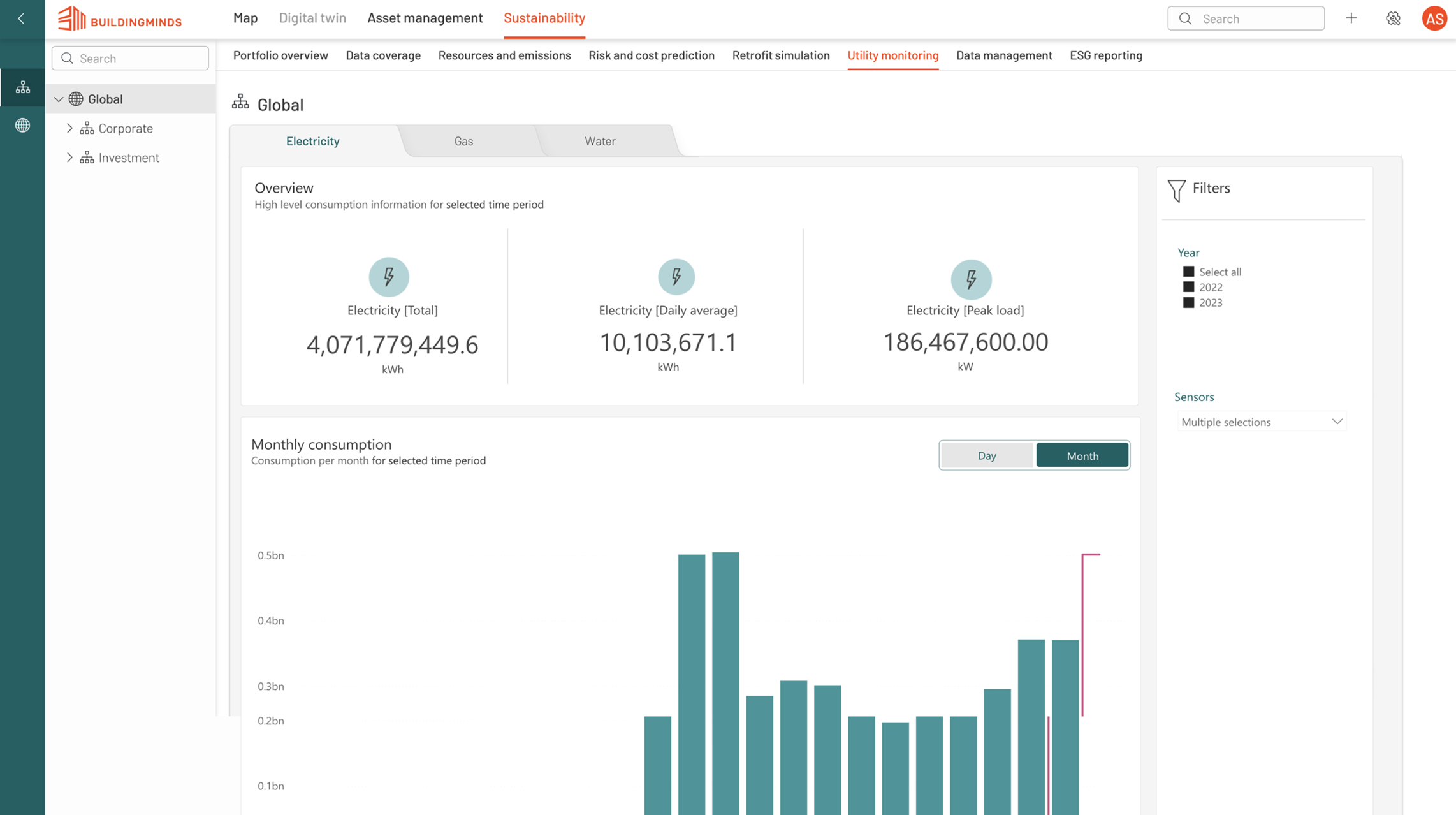
Task: Open Asset management top menu
Action: pos(425,18)
